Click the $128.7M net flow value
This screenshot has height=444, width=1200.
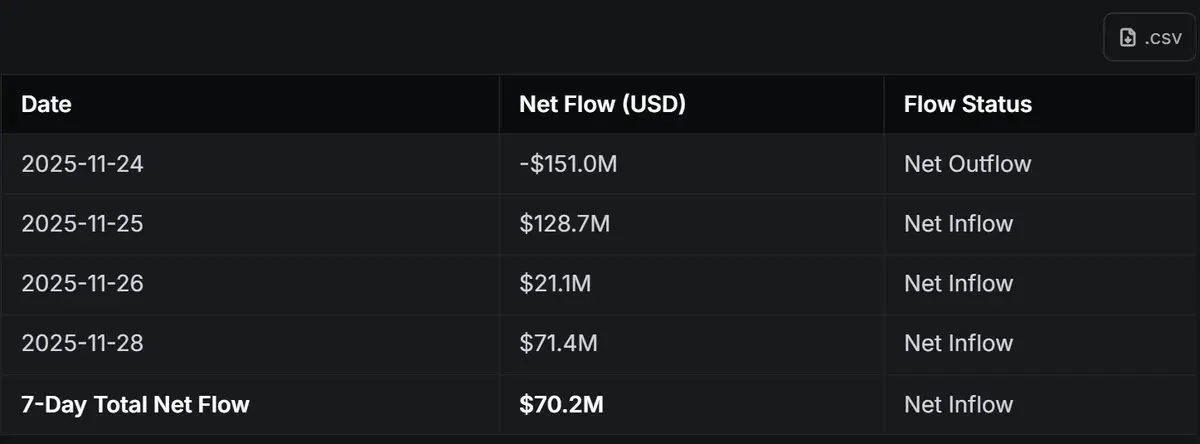tap(564, 224)
